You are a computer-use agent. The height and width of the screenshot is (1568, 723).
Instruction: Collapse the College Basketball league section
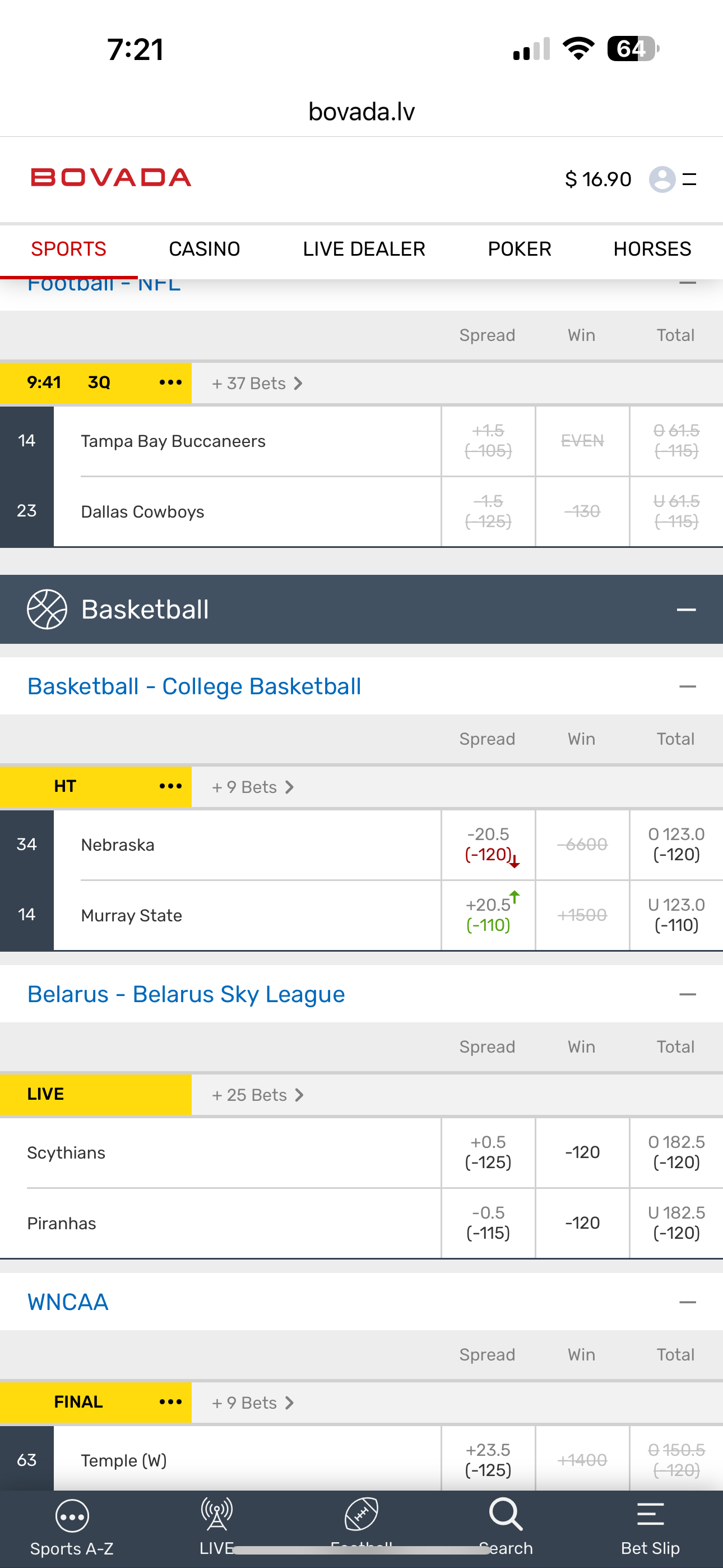click(x=687, y=686)
